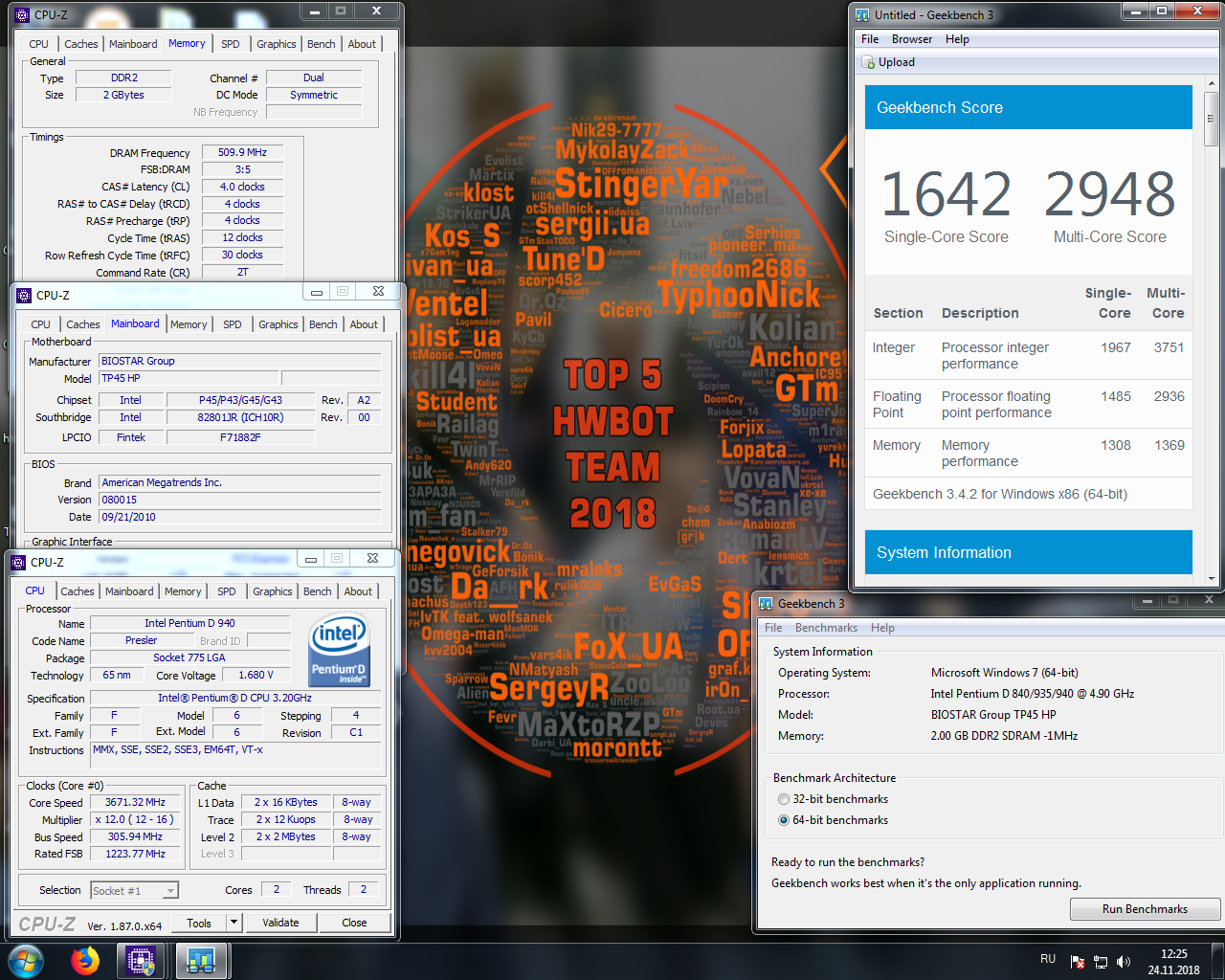Click the Bus Speed 305.94 MHz value
Screen dimensions: 1225x980
(136, 836)
